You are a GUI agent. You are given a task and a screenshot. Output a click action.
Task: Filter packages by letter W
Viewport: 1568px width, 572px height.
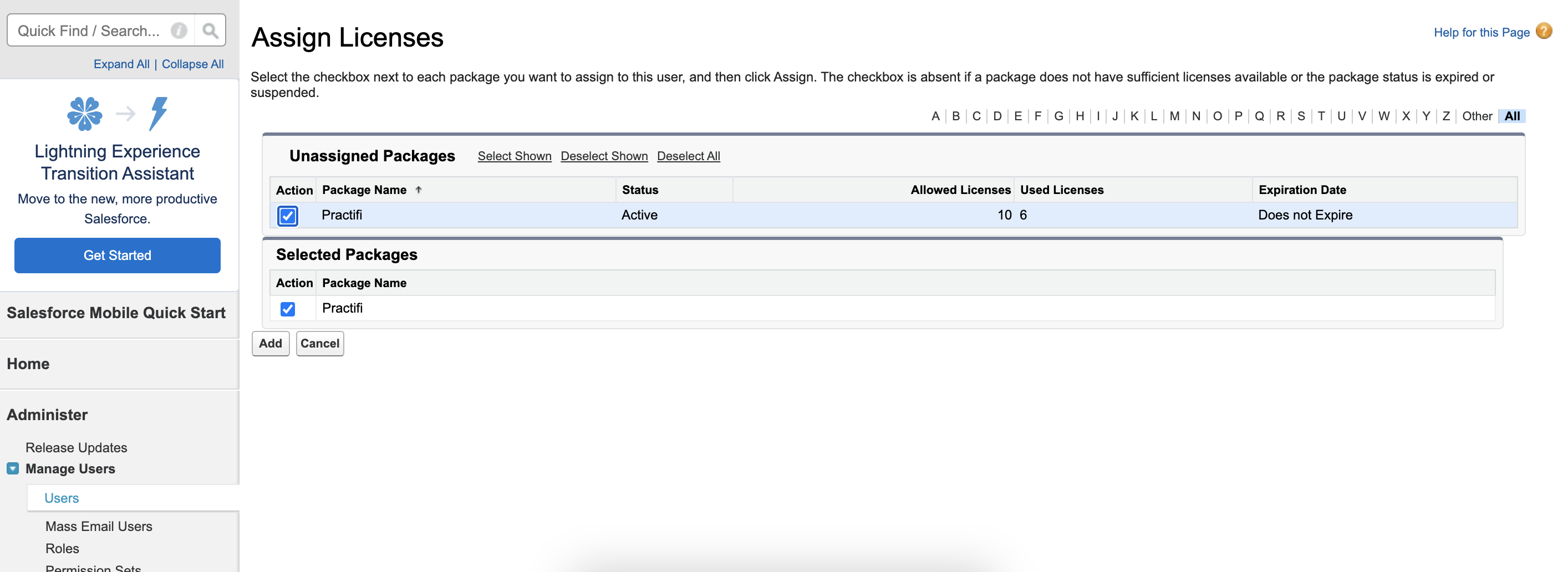pos(1383,116)
